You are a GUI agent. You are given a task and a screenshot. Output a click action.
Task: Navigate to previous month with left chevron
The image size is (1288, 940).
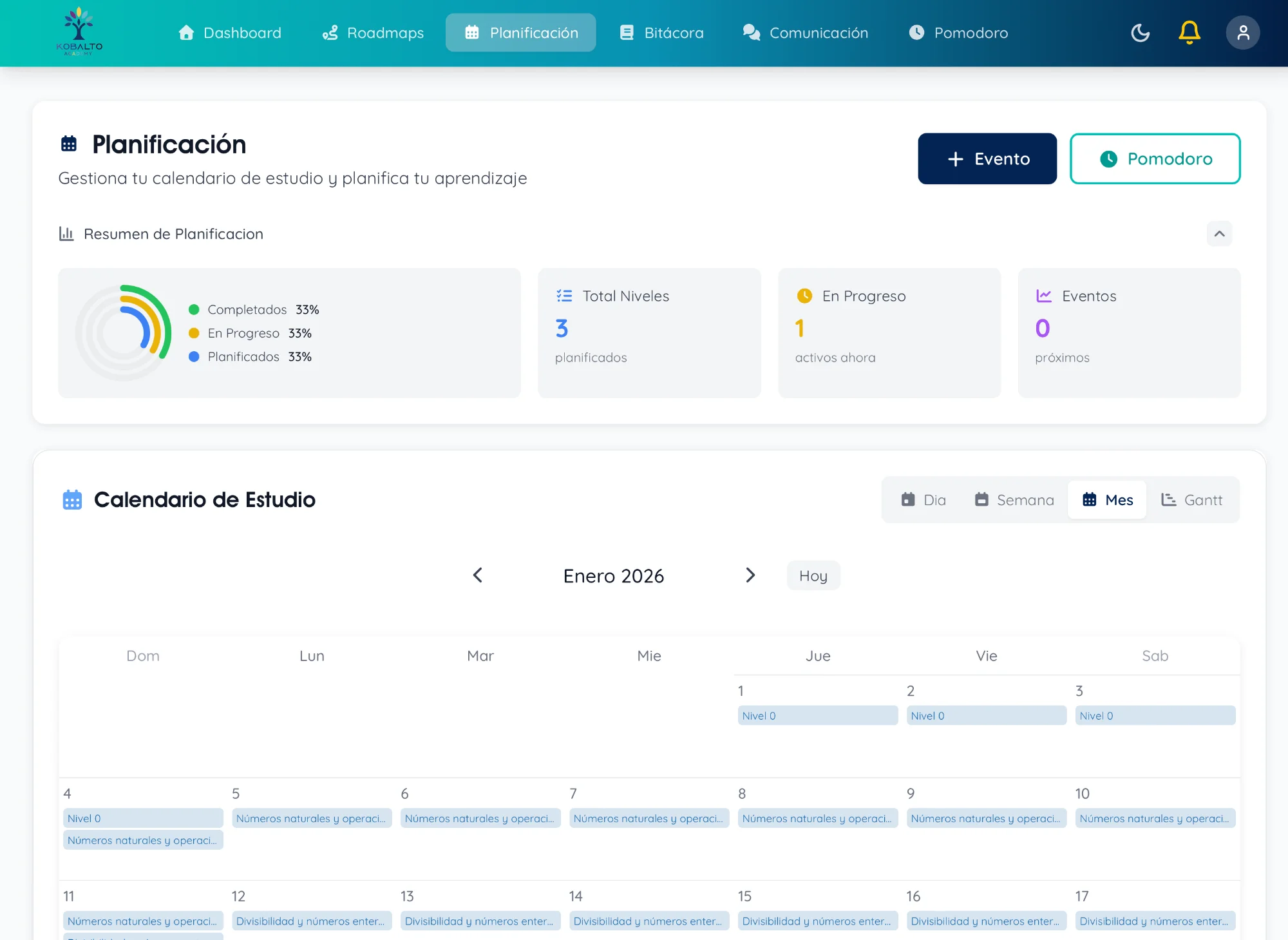click(478, 575)
